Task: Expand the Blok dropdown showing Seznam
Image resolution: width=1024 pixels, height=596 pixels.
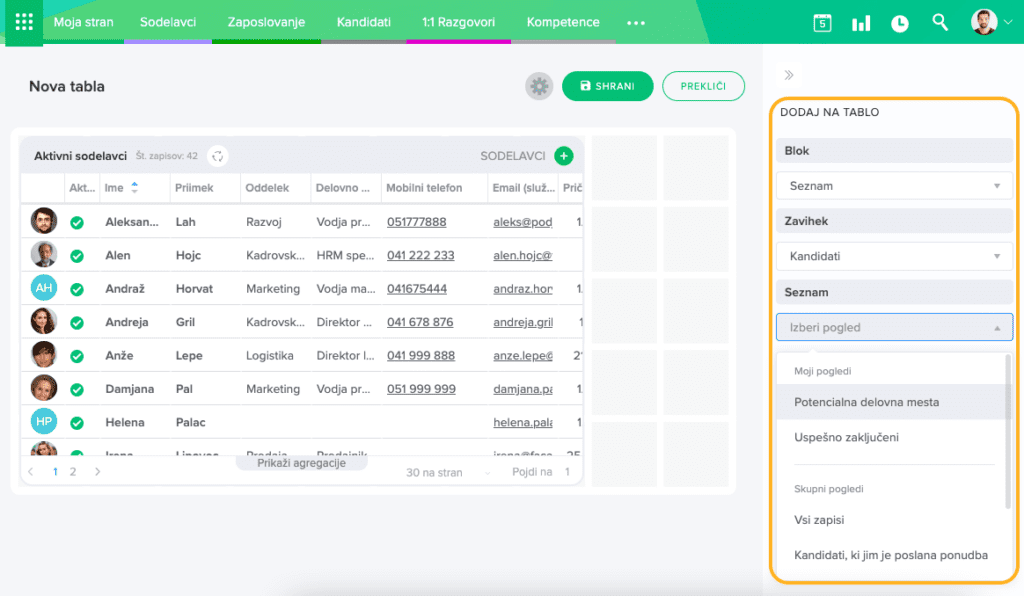Action: [894, 186]
